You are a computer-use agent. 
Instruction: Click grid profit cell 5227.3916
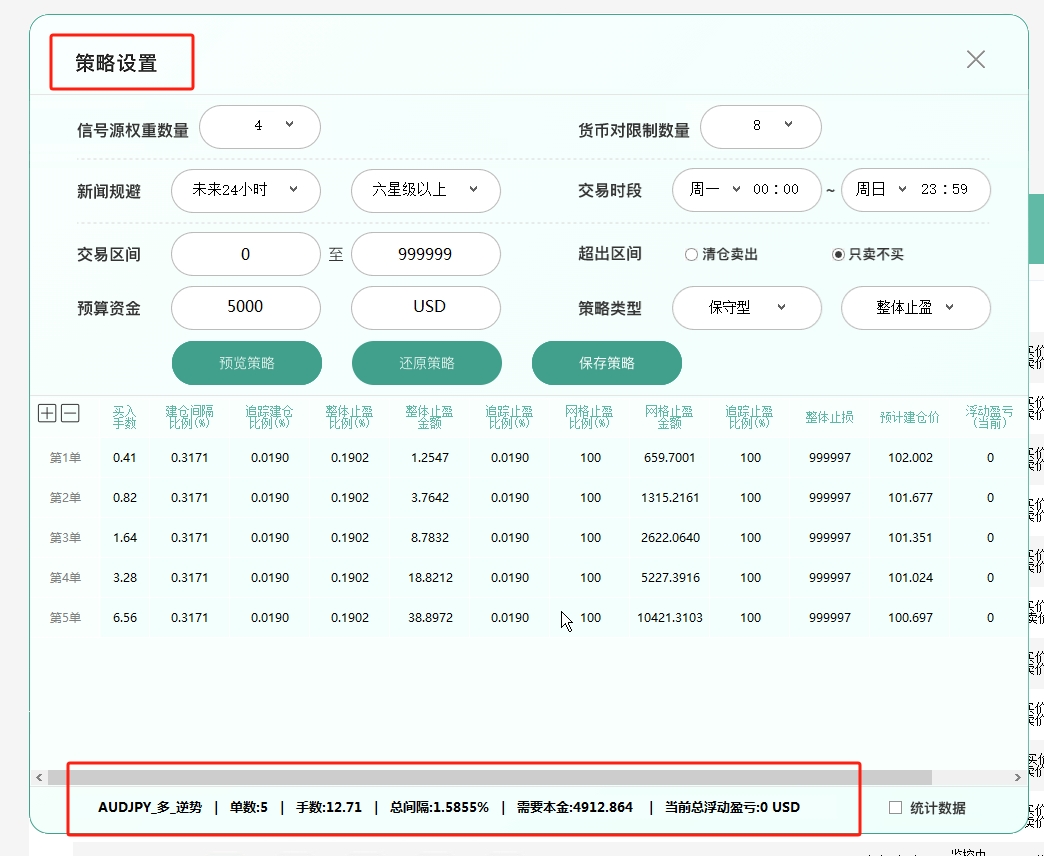tap(670, 578)
